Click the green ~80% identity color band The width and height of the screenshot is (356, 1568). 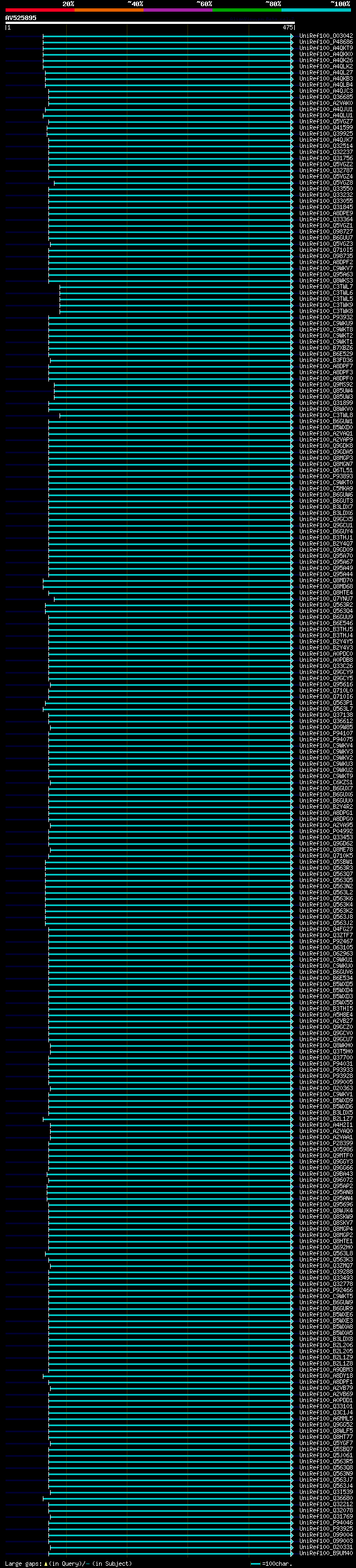[247, 10]
